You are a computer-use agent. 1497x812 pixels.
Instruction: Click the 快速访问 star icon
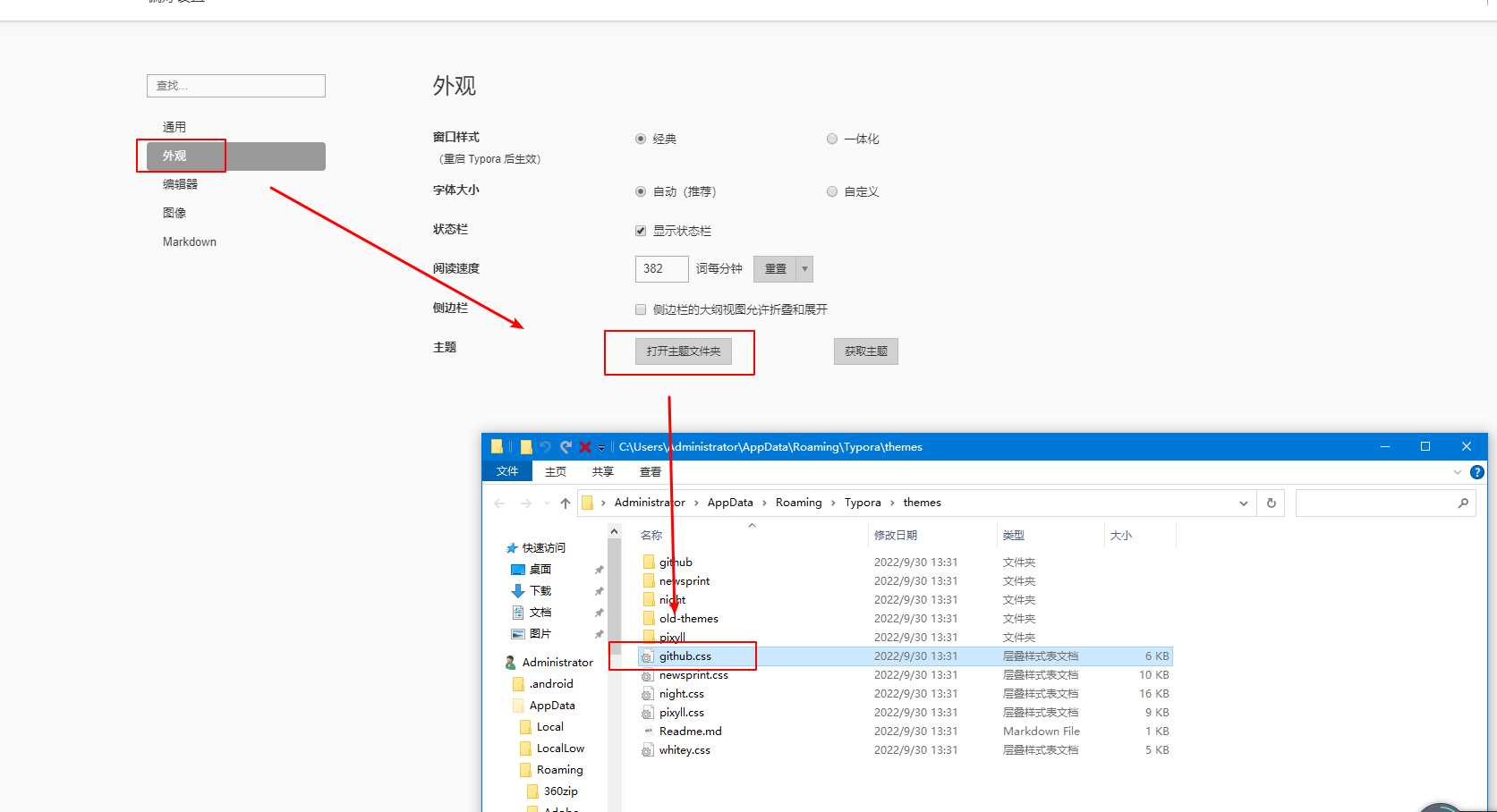click(x=512, y=548)
